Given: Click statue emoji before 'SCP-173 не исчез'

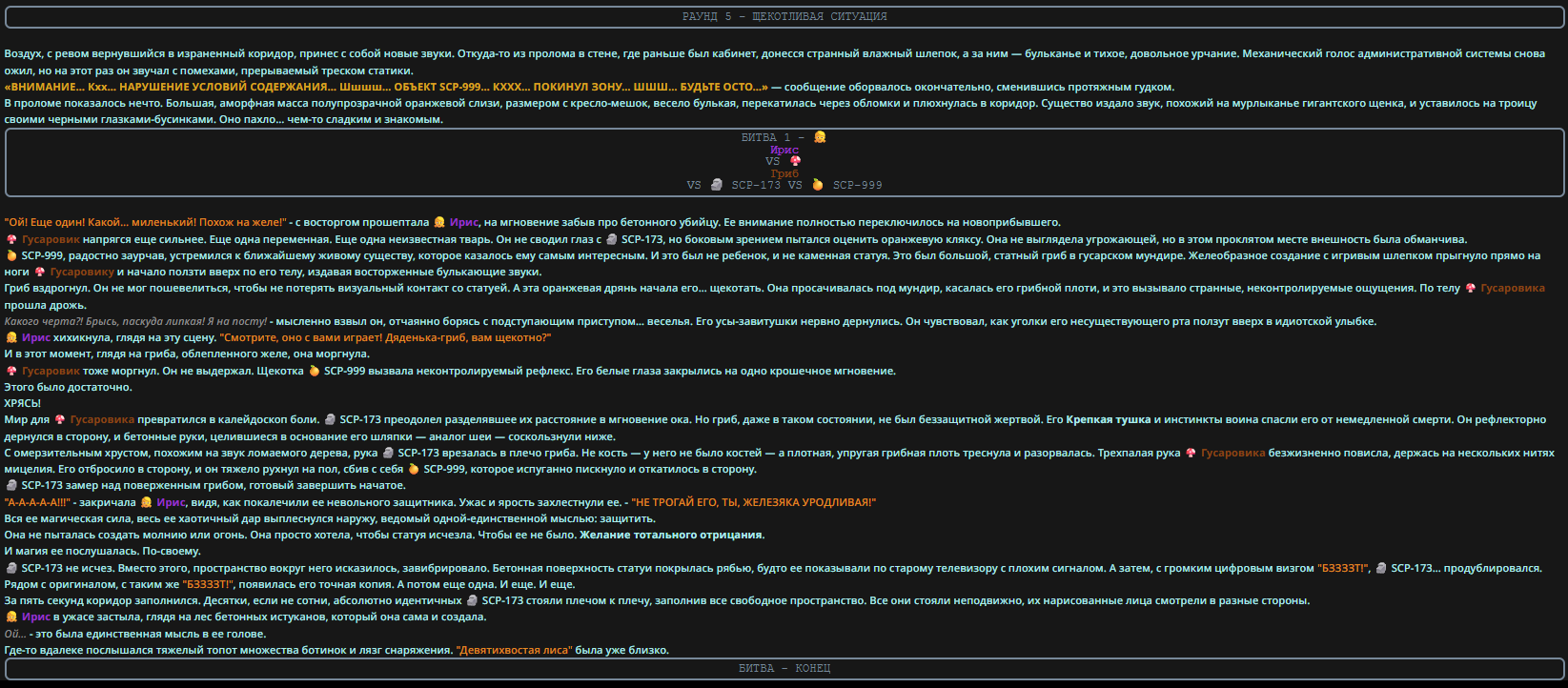Looking at the screenshot, I should 11,568.
